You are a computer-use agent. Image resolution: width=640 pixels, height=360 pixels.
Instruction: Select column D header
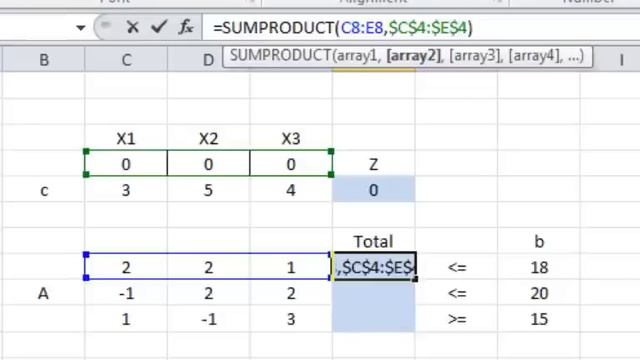coord(208,60)
